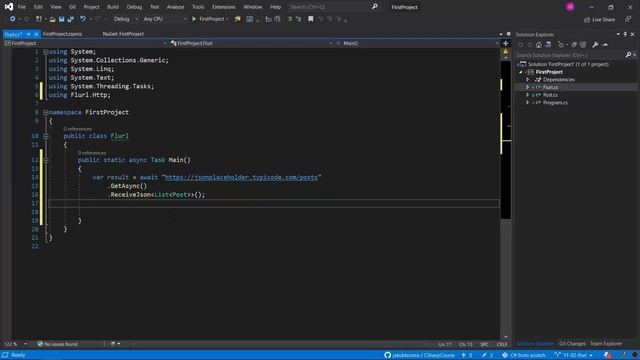Open the Git menu
This screenshot has width=640, height=360.
tap(72, 7)
